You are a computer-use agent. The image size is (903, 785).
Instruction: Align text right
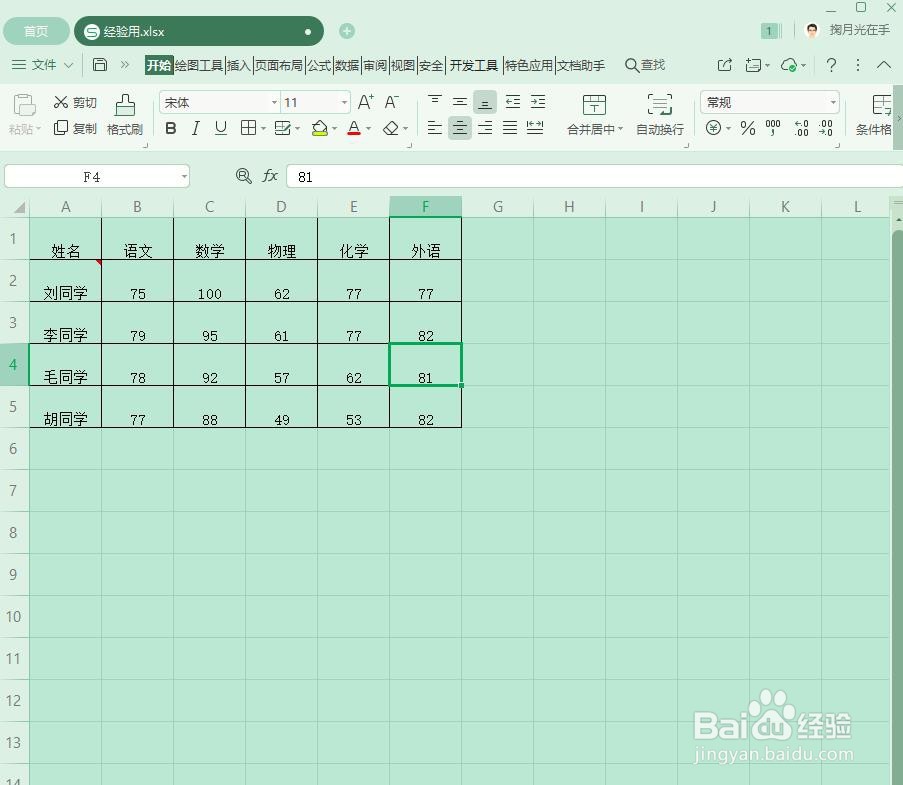click(485, 128)
